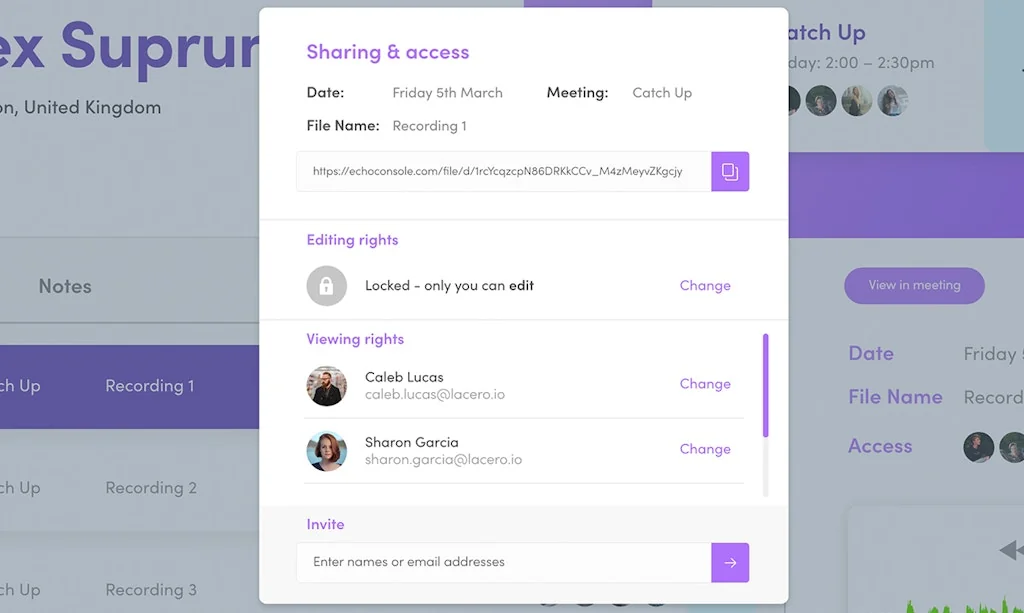The height and width of the screenshot is (613, 1024).
Task: Click Sharon Garcia's profile photo
Action: 326,453
